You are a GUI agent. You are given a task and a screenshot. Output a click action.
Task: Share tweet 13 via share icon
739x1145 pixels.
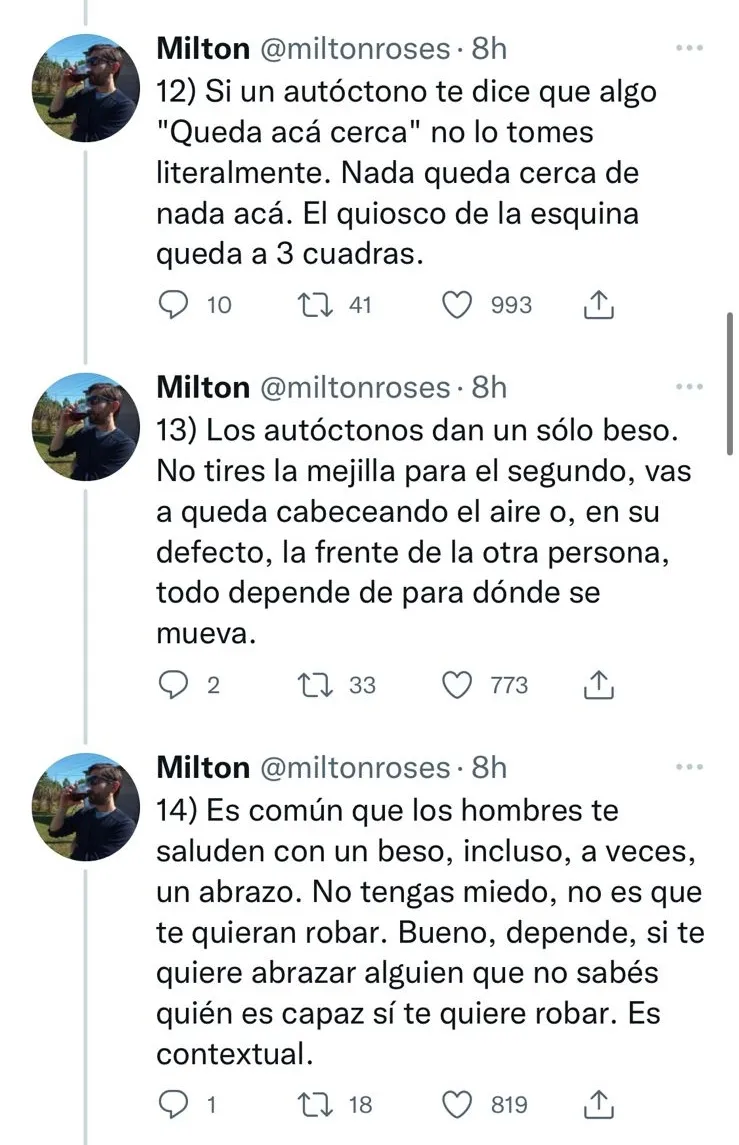pos(597,684)
